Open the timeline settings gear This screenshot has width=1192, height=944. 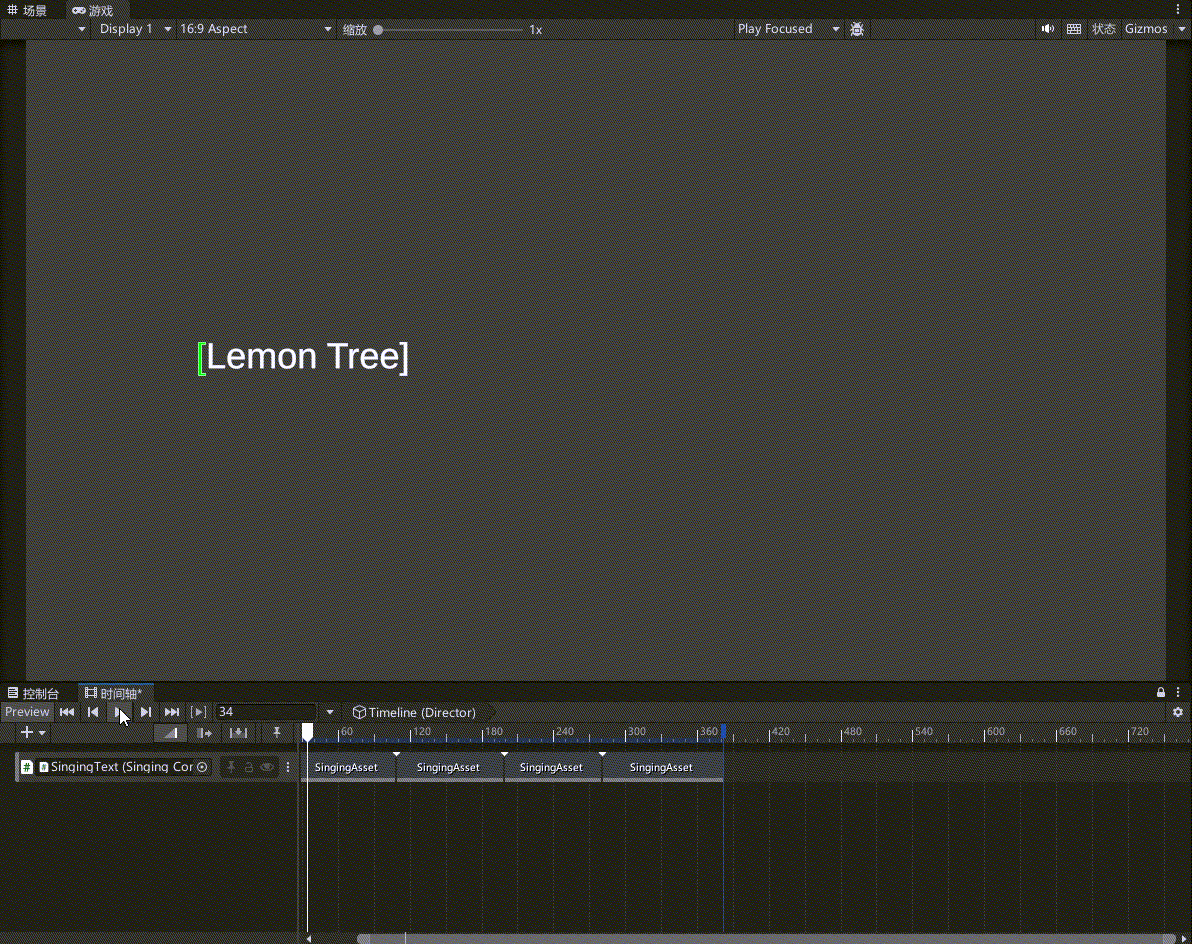pyautogui.click(x=1178, y=712)
